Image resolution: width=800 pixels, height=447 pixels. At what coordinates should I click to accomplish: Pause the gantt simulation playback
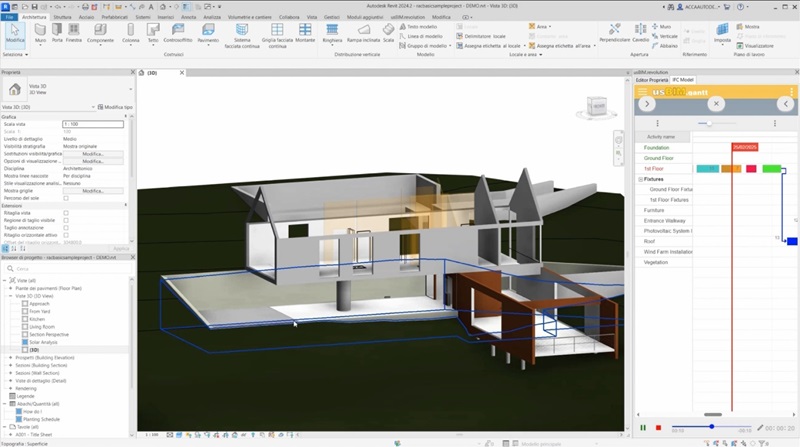tap(643, 428)
